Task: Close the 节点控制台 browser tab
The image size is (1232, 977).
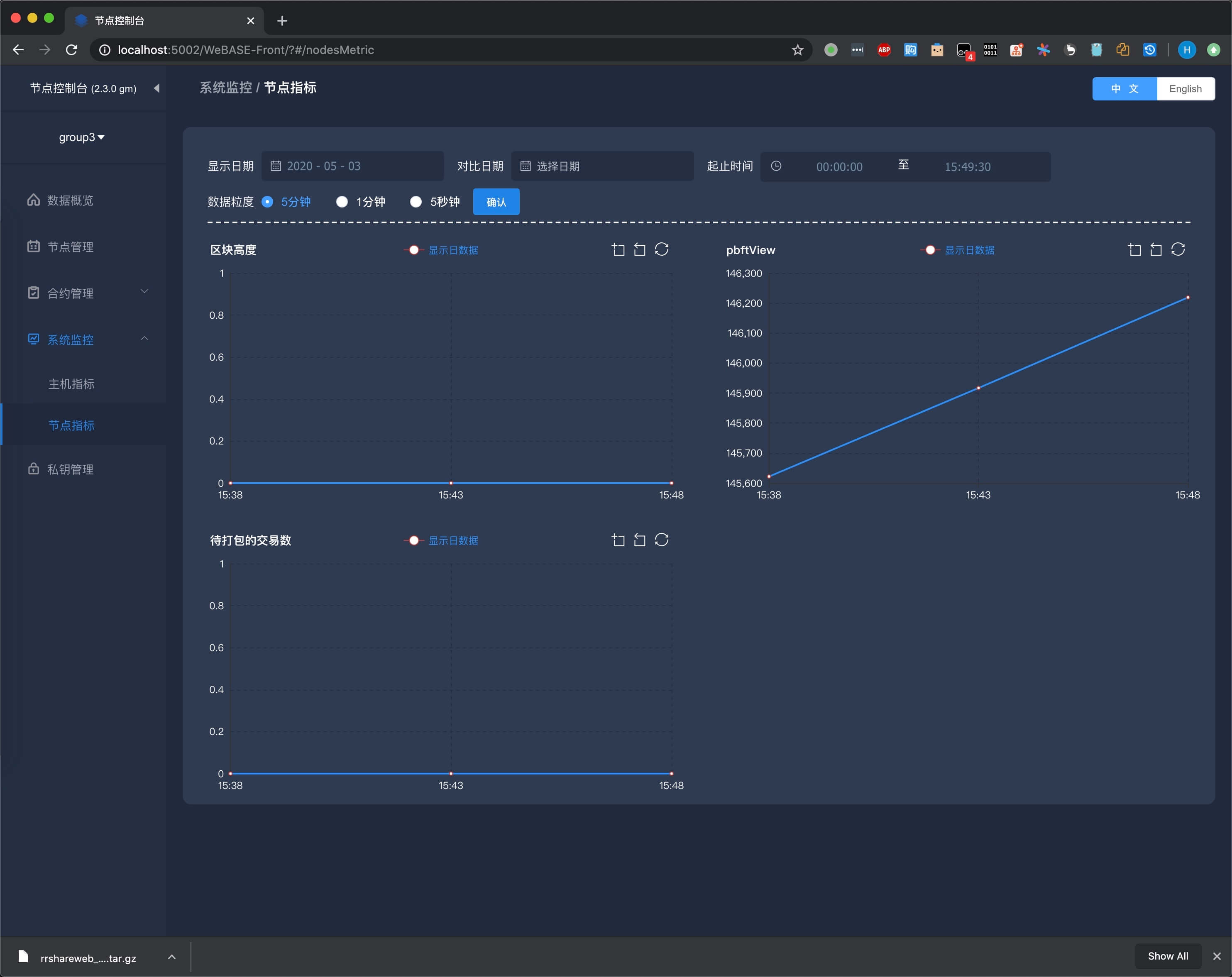Action: point(250,21)
